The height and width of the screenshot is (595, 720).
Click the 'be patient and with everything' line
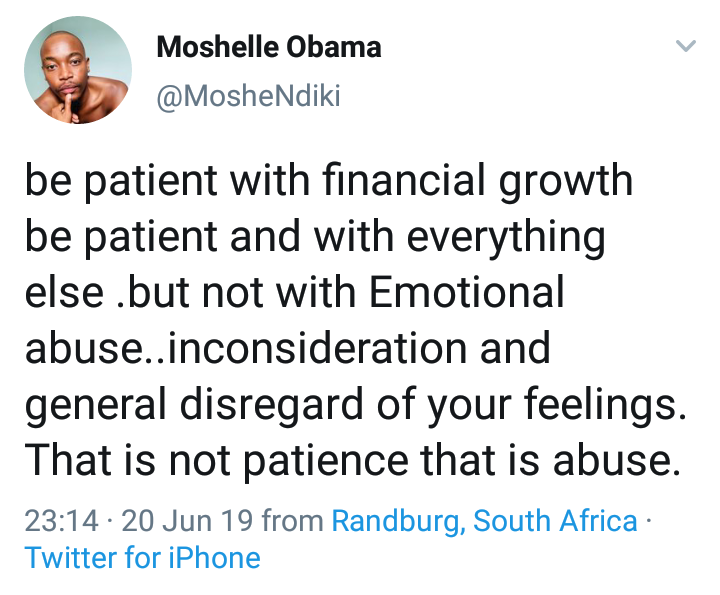click(315, 237)
